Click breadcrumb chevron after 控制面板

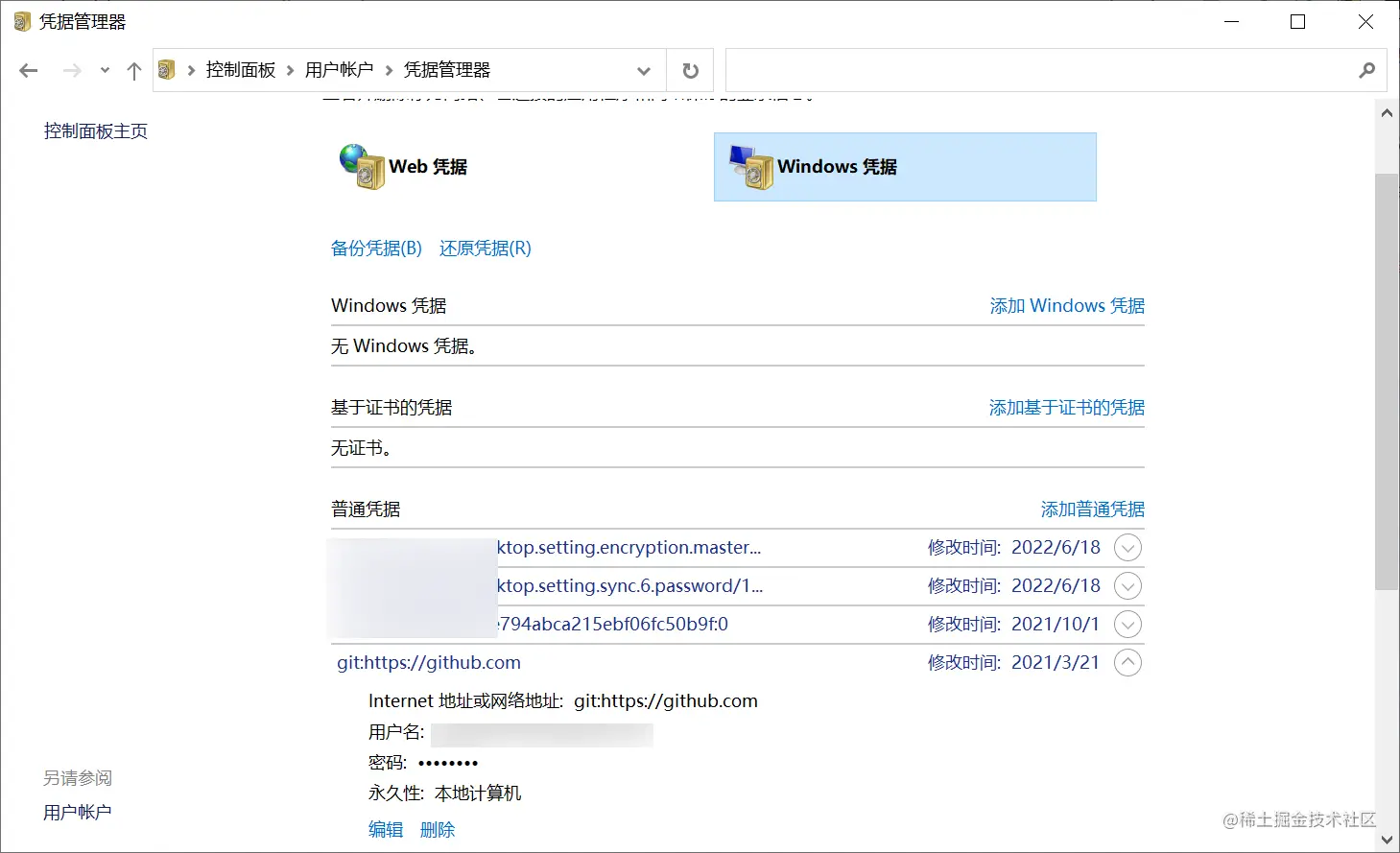(290, 70)
